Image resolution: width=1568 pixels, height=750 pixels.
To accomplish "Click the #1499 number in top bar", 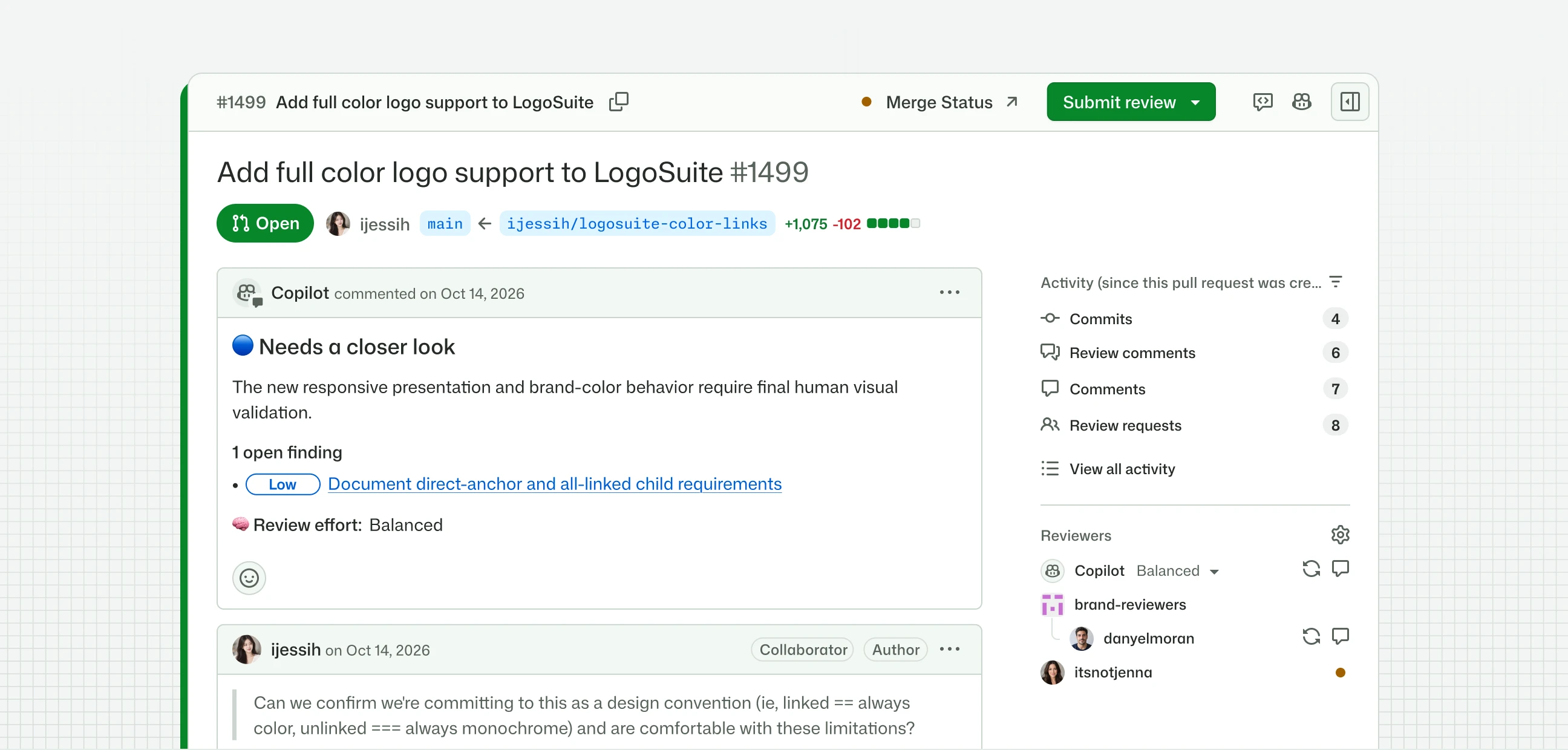I will (241, 102).
